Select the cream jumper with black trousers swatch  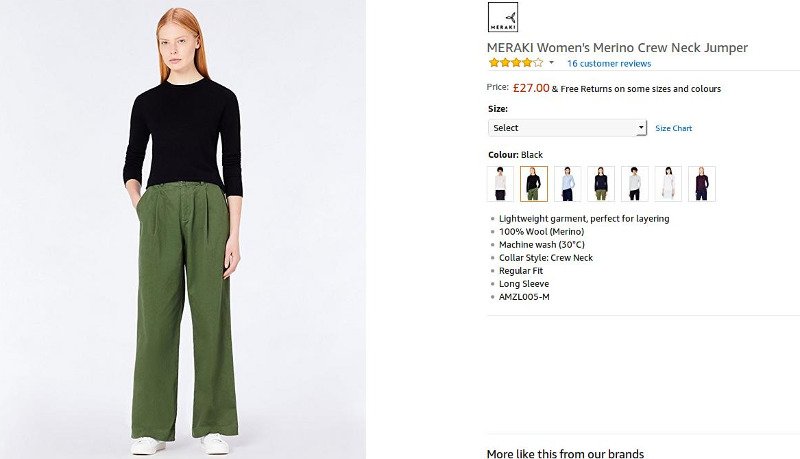pyautogui.click(x=500, y=184)
